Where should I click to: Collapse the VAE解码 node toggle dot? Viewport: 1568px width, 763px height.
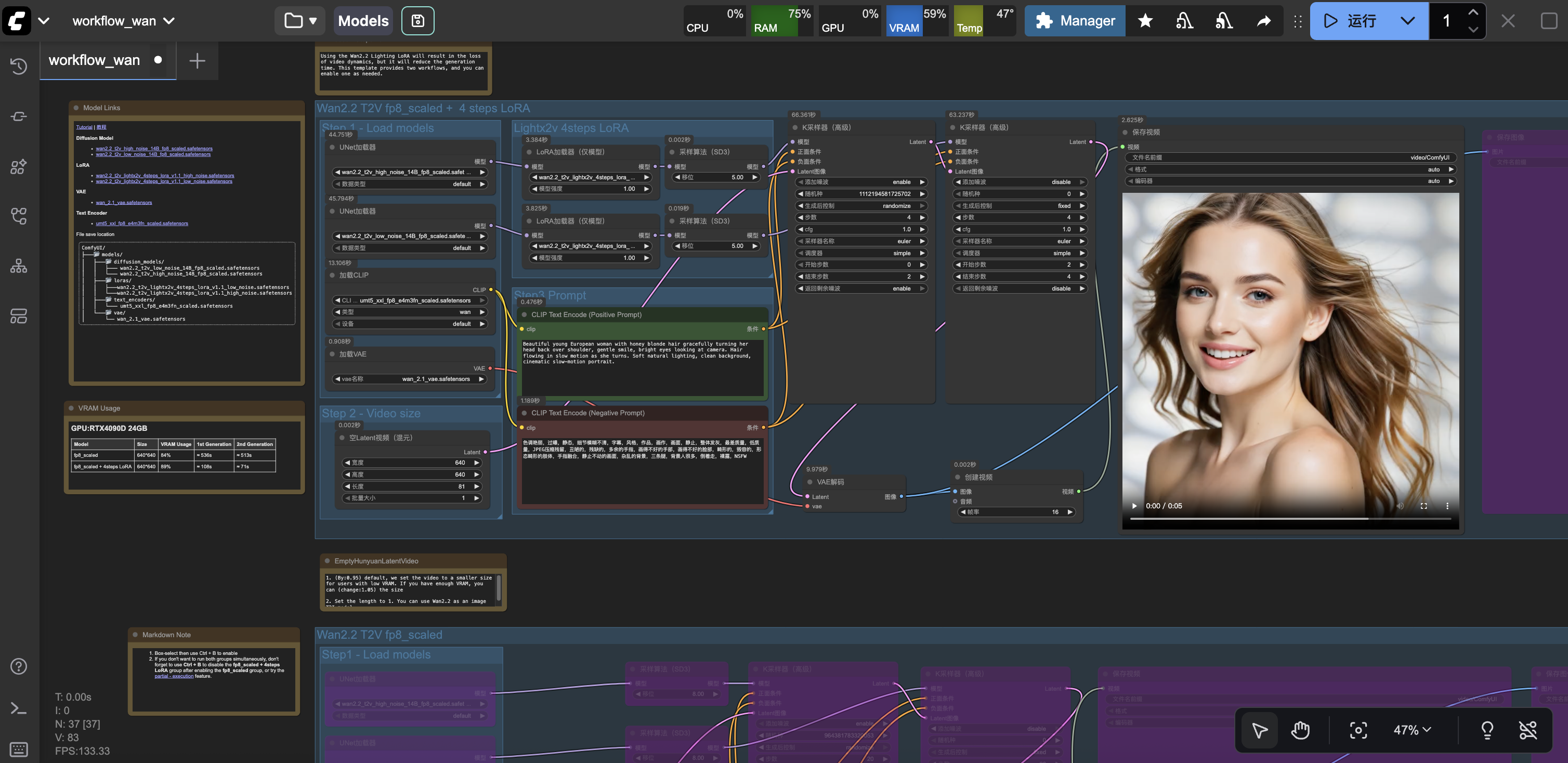[x=809, y=482]
